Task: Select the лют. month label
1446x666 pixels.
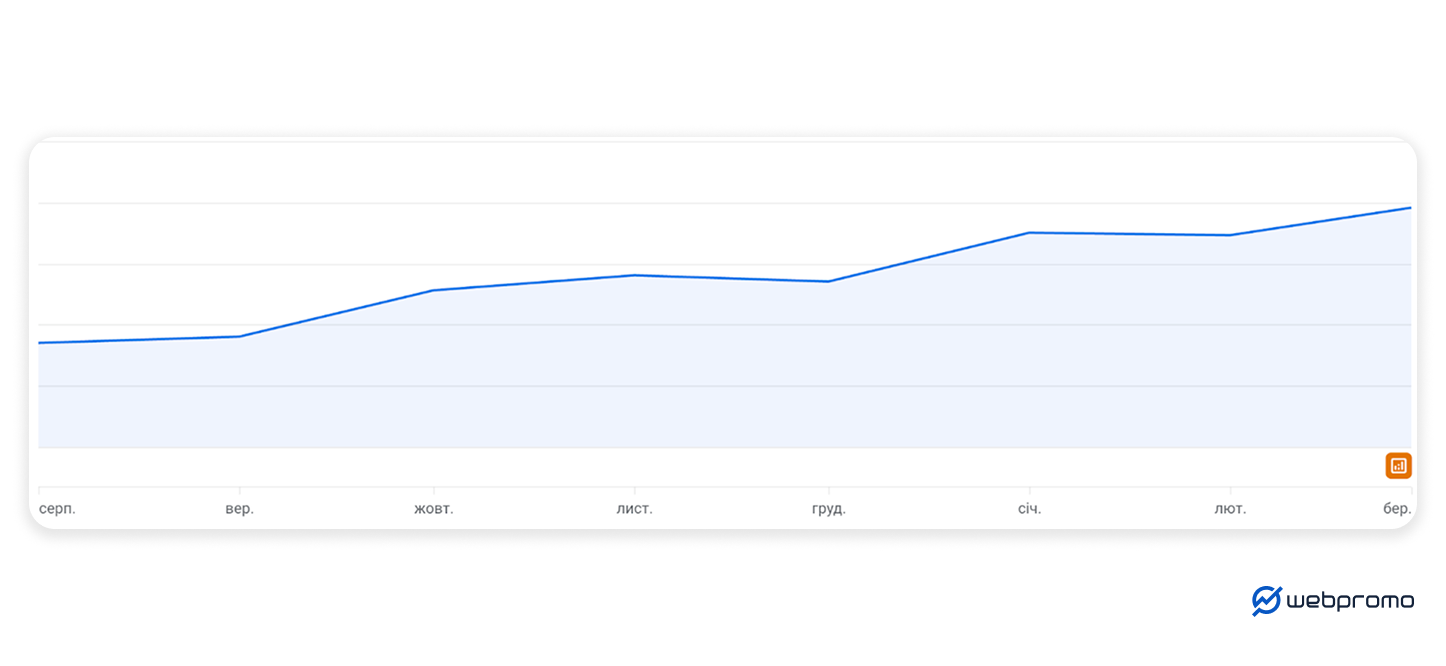Action: click(x=1230, y=509)
